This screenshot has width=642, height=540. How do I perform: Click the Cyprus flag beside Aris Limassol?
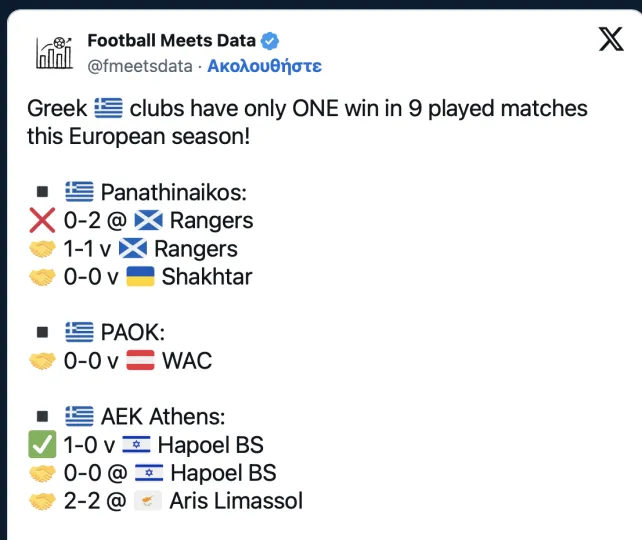tap(148, 501)
